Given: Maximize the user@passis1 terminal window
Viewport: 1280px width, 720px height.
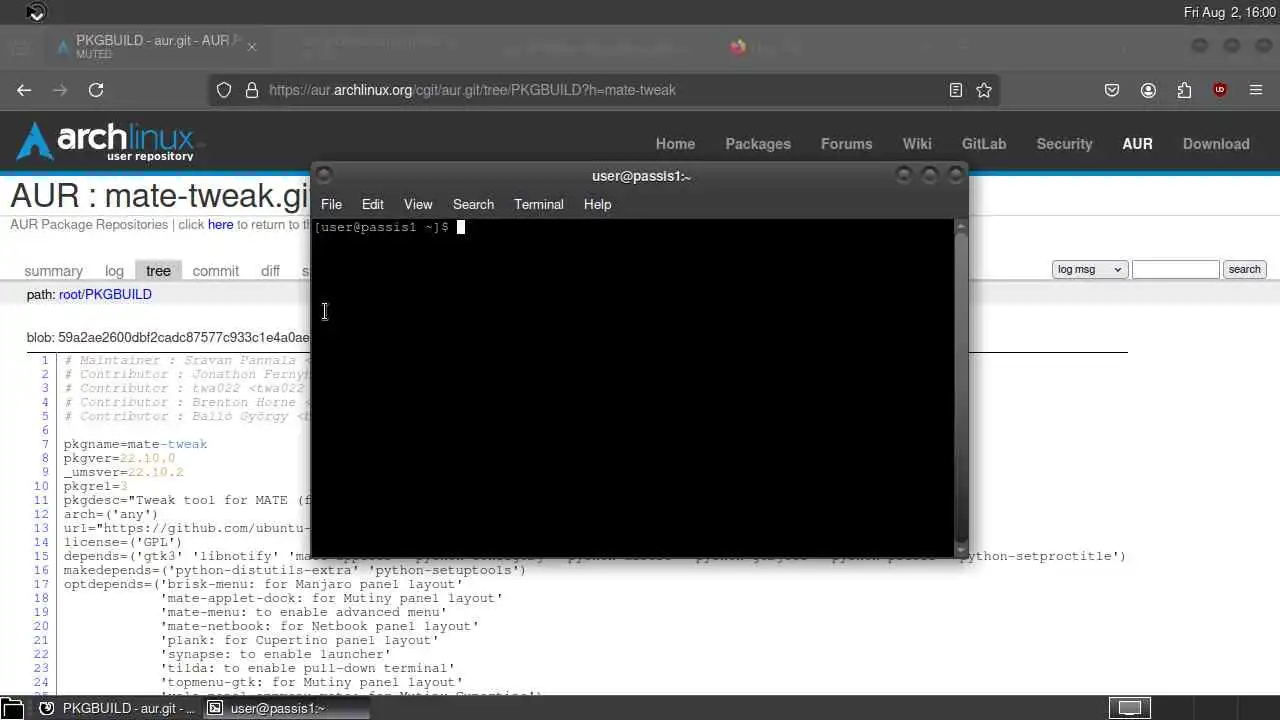Looking at the screenshot, I should click(x=930, y=175).
